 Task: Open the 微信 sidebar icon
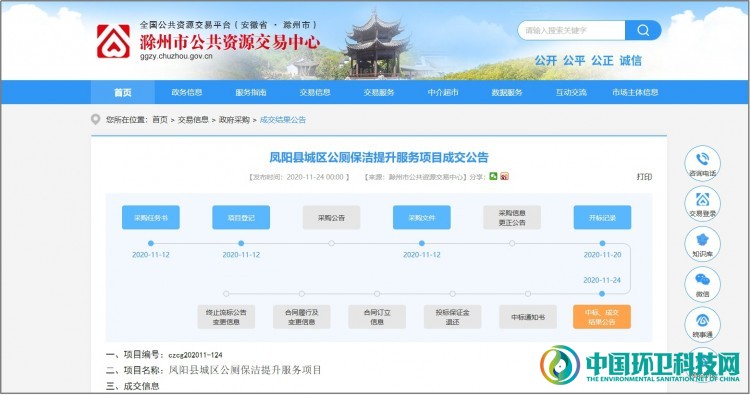tap(702, 284)
